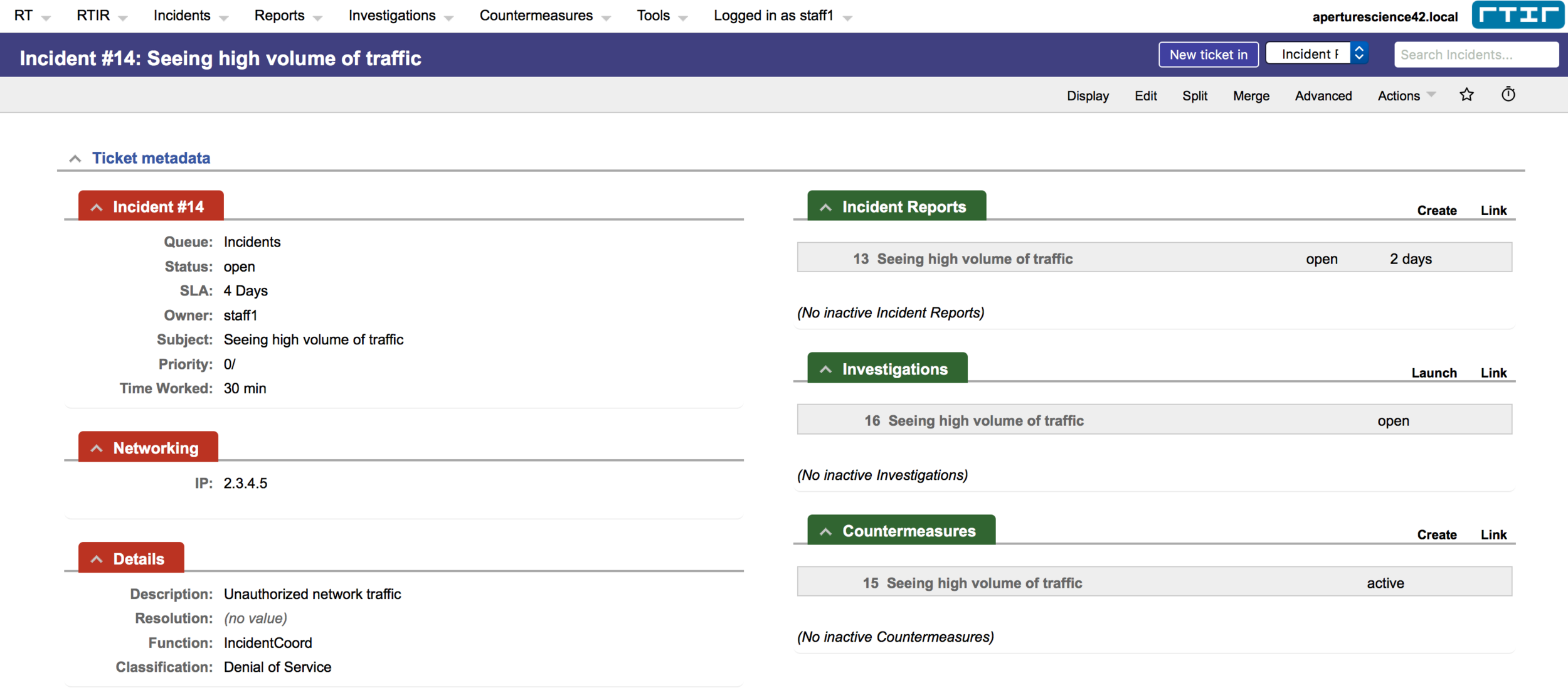Viewport: 1568px width, 700px height.
Task: Collapse the Details panel
Action: click(97, 558)
